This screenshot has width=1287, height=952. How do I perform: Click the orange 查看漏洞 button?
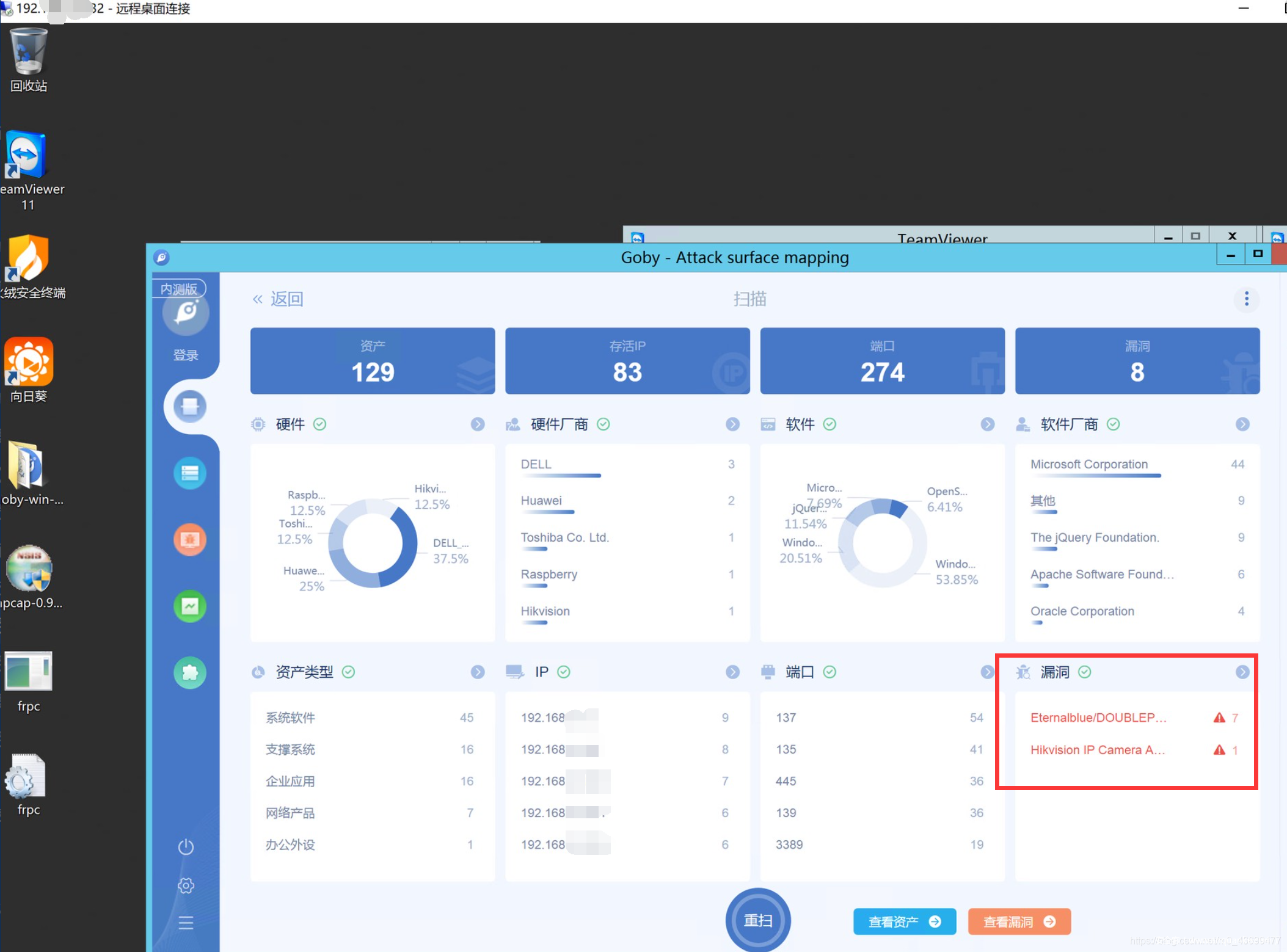(x=1019, y=921)
